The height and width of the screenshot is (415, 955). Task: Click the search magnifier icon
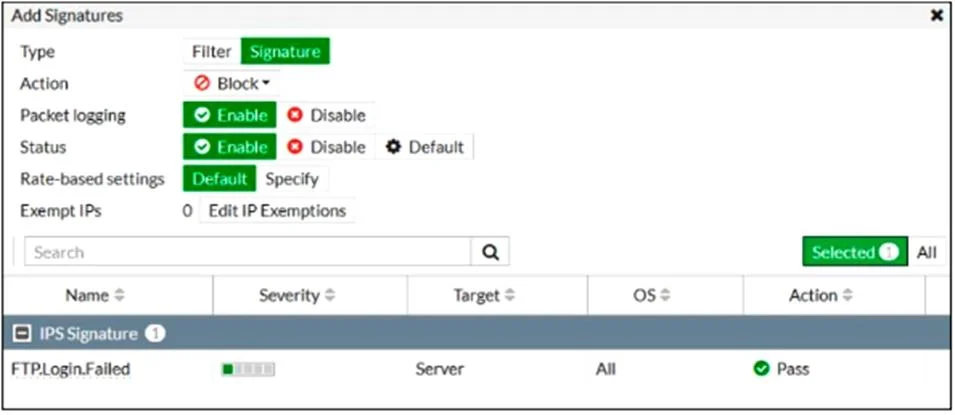click(490, 252)
